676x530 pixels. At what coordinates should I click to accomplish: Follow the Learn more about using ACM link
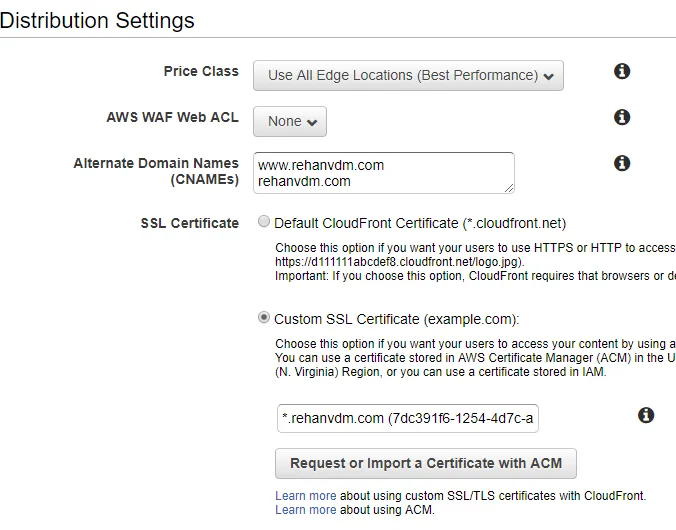tap(305, 510)
